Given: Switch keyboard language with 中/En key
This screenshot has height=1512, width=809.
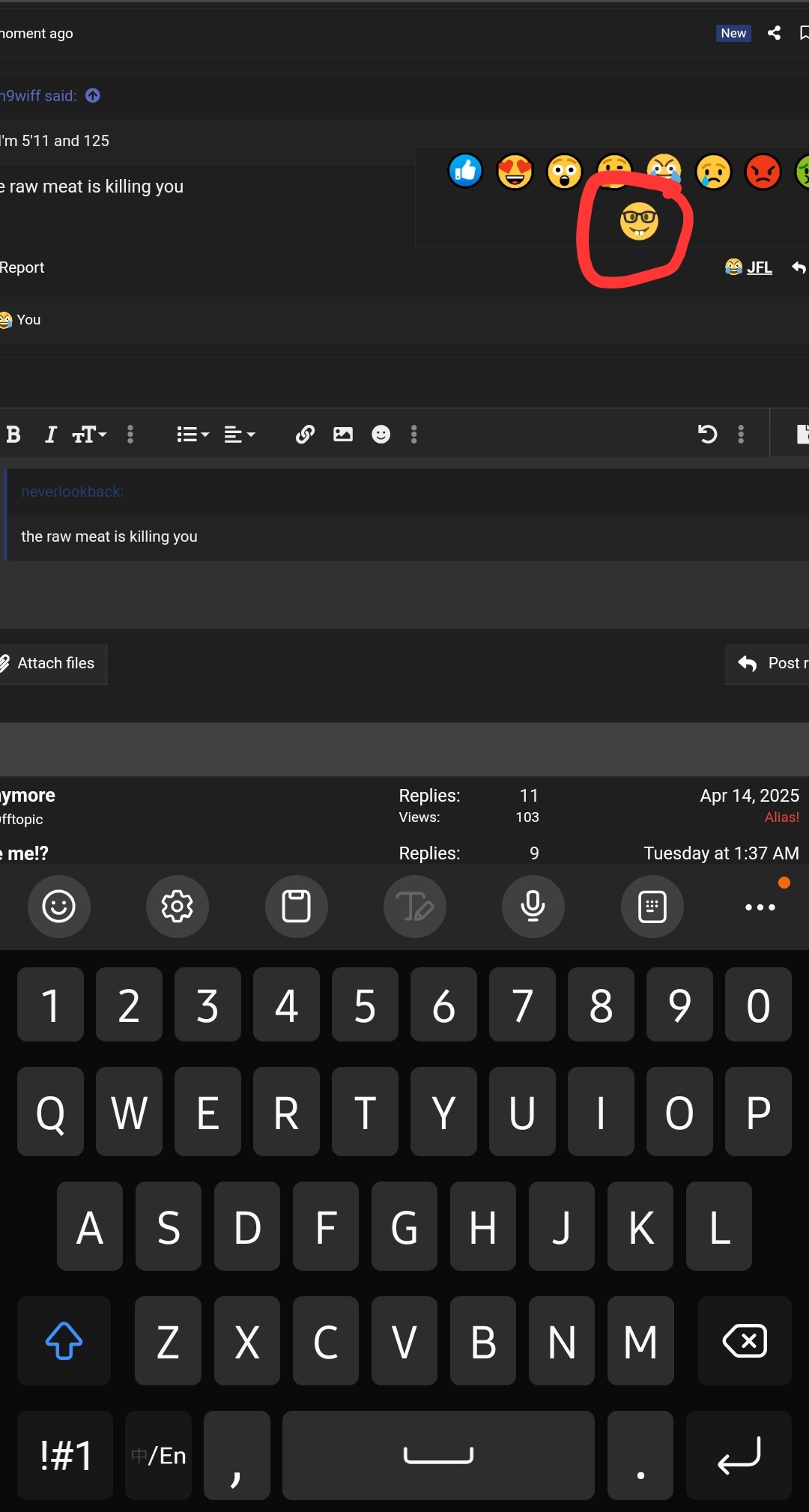Looking at the screenshot, I should click(159, 1455).
